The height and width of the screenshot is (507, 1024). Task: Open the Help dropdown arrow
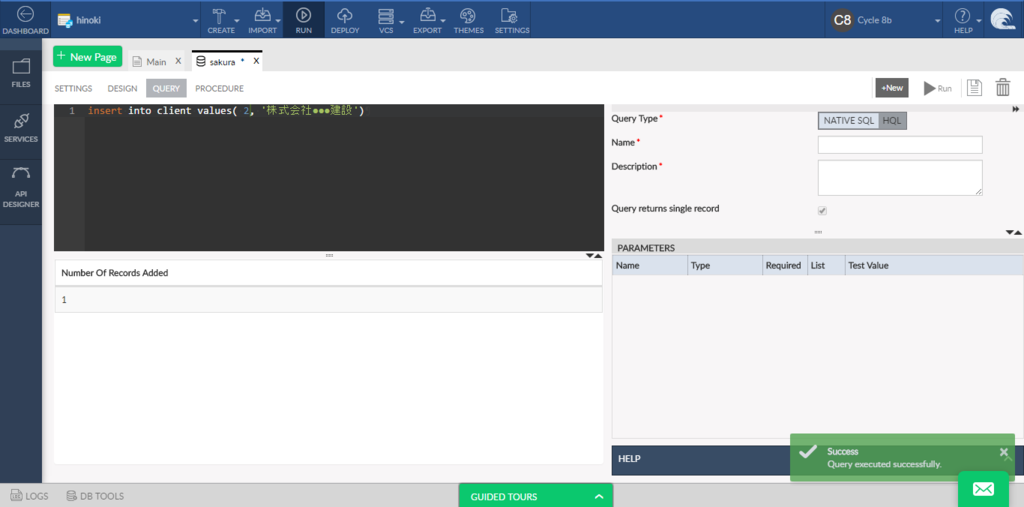click(x=979, y=22)
